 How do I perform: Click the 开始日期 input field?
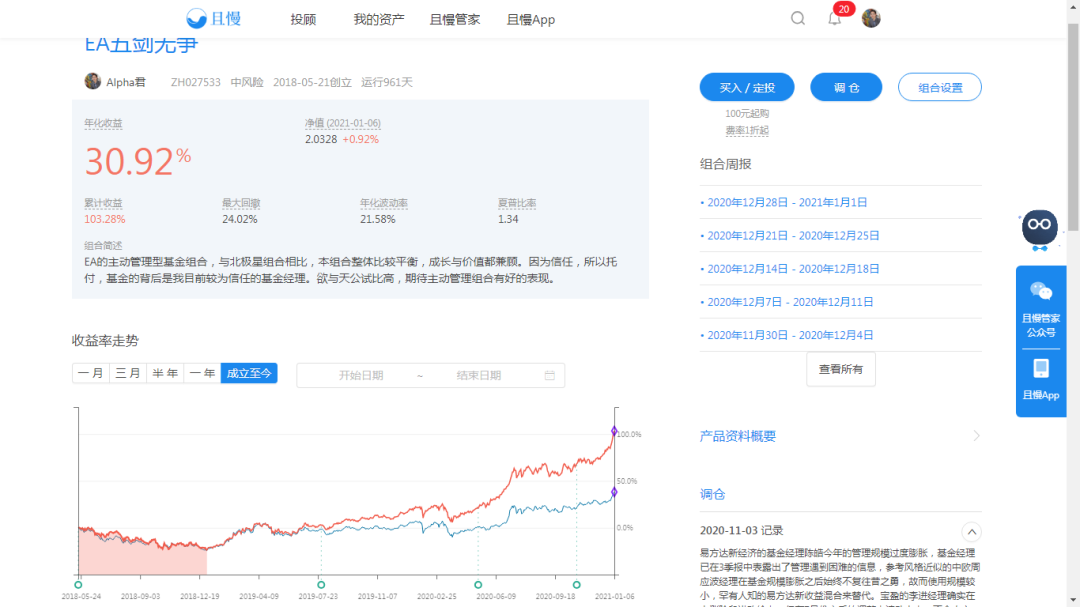[361, 375]
